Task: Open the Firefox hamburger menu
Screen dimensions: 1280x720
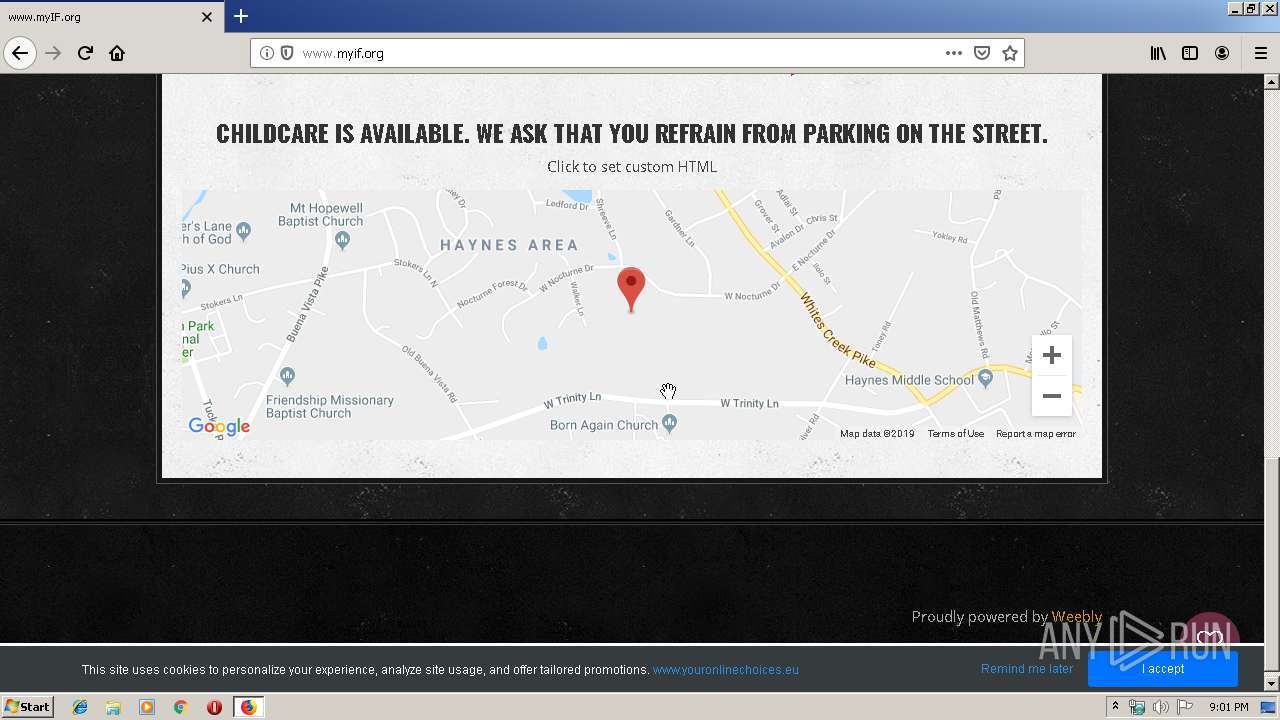Action: click(1261, 53)
